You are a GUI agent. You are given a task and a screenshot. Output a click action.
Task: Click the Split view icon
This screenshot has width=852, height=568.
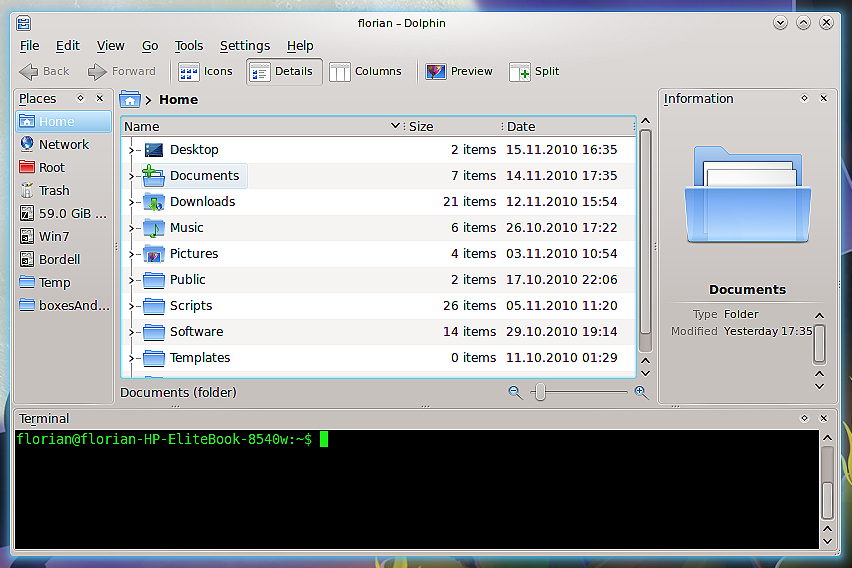point(520,71)
